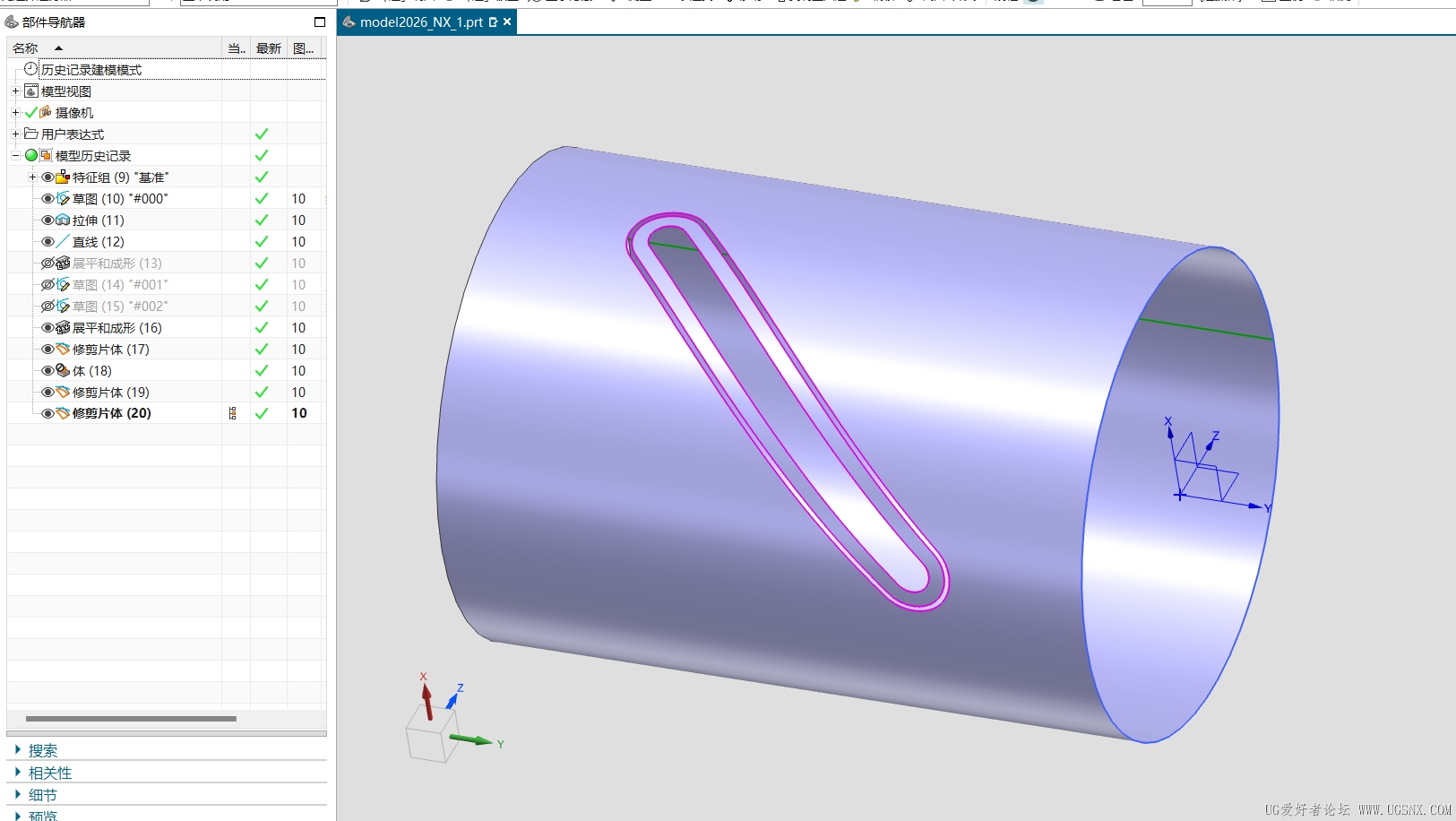The image size is (1456, 821).
Task: Click the 摄像机 camera icon
Action: (46, 112)
